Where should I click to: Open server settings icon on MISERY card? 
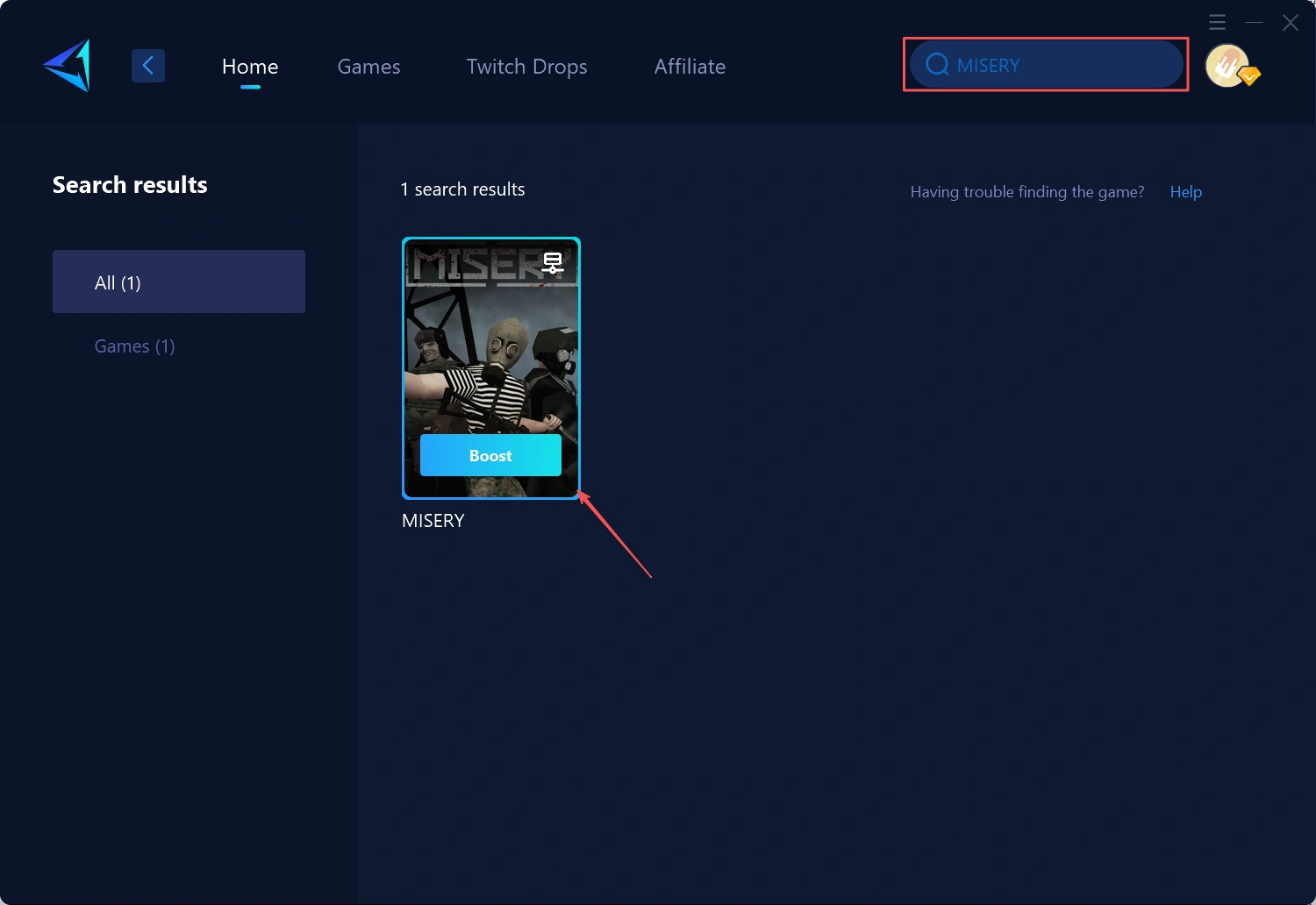click(x=553, y=262)
